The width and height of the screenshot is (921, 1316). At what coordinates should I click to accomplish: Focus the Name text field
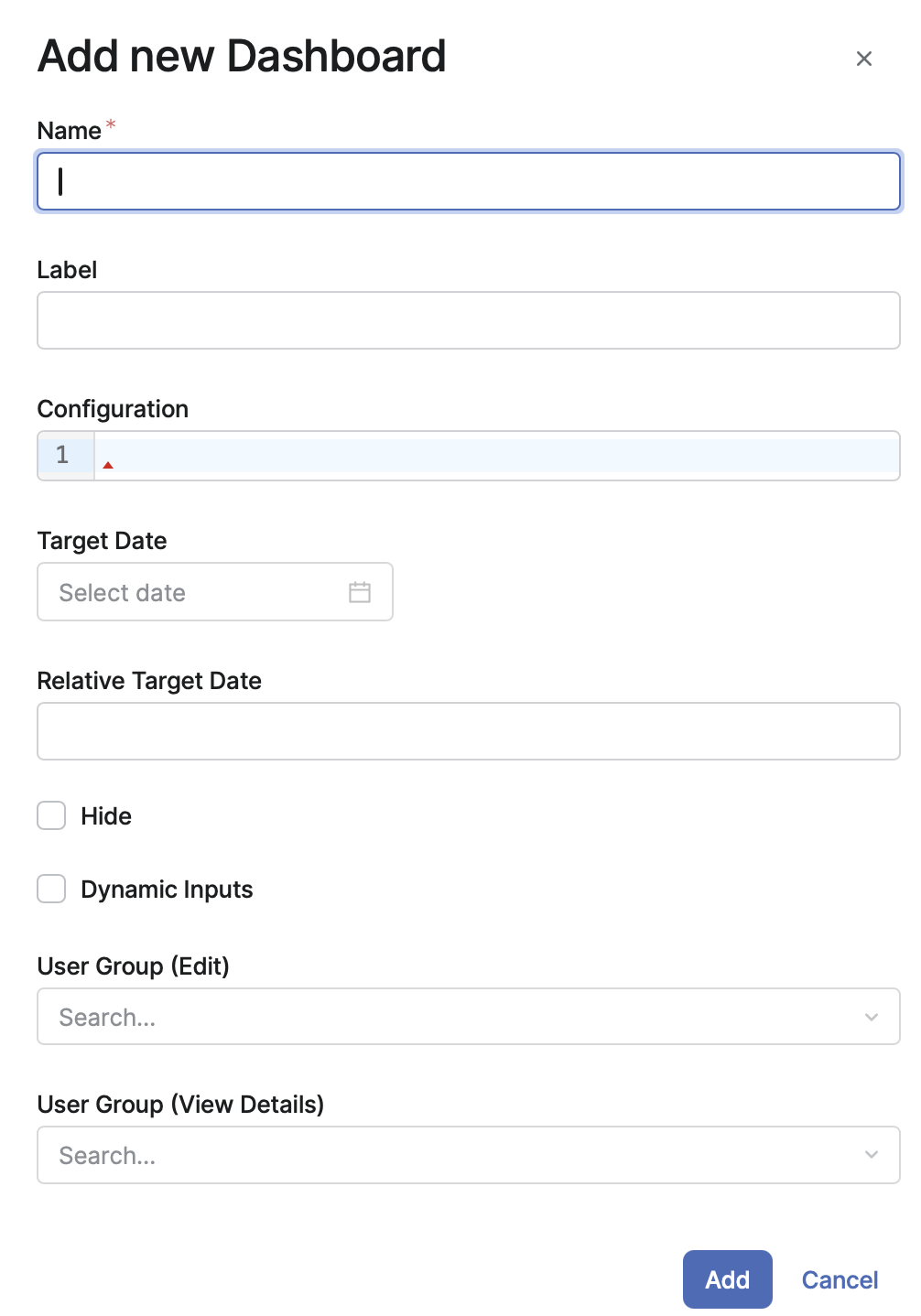468,181
